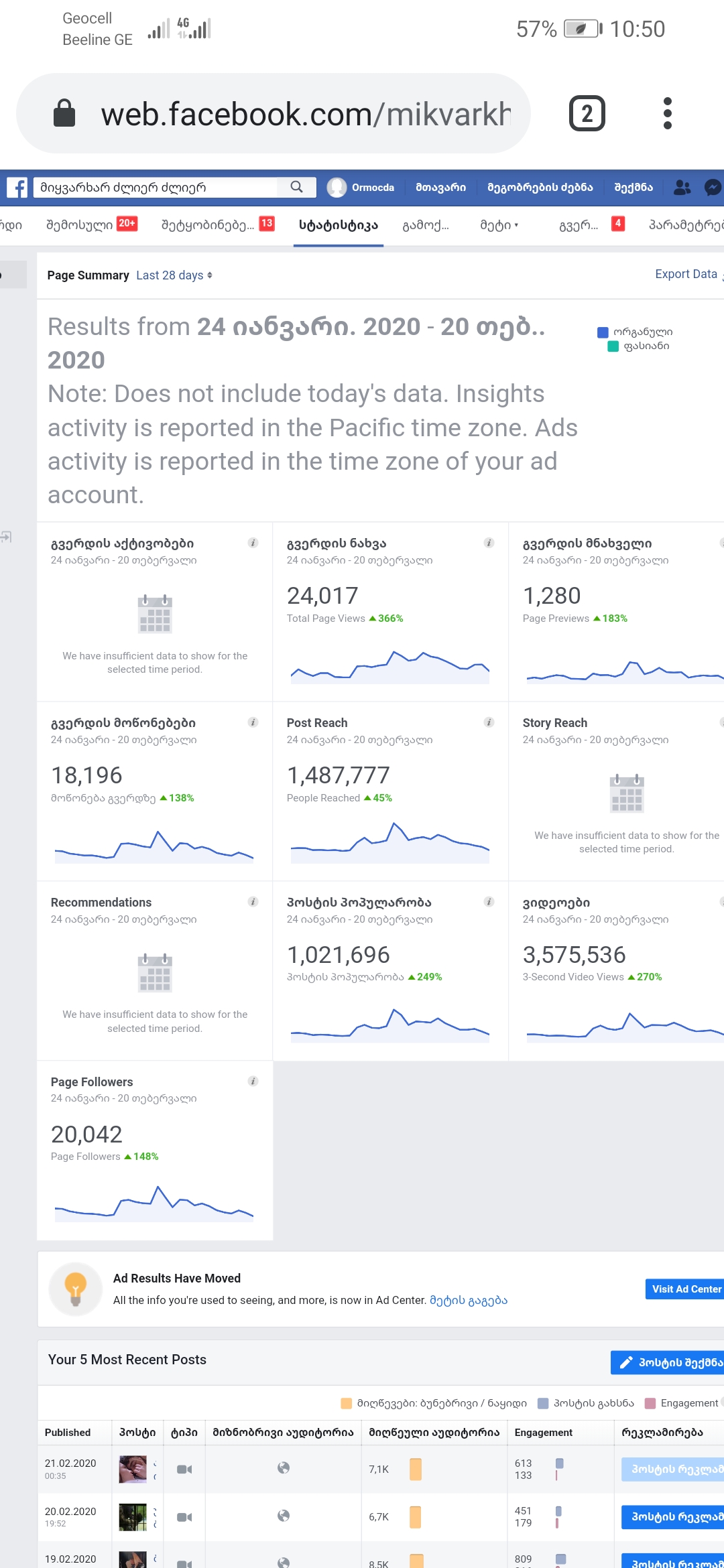This screenshot has height=1568, width=724.
Task: Open the Last 28 days dropdown
Action: click(174, 275)
